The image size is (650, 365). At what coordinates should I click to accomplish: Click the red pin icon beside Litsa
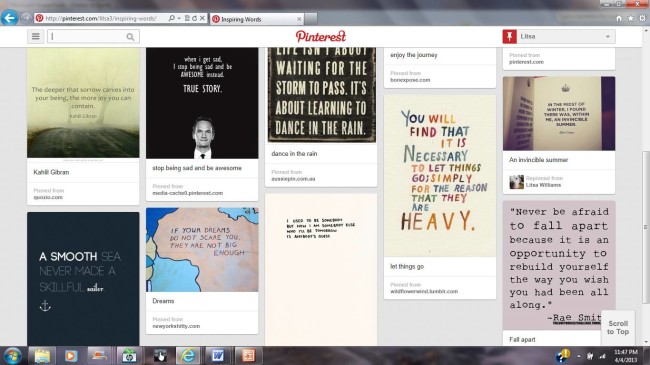point(509,36)
